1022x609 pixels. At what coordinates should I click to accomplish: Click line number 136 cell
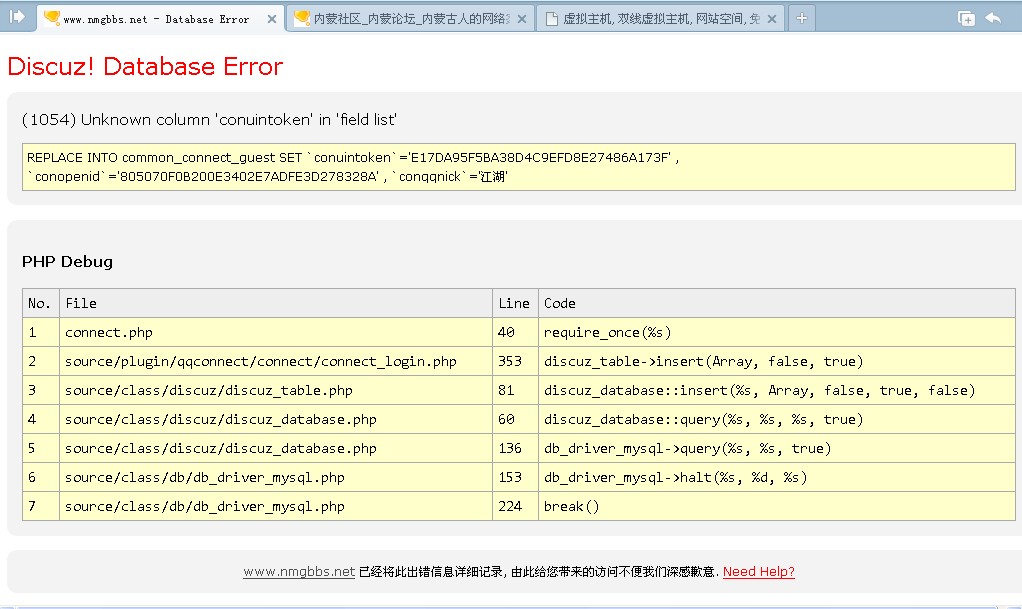tap(516, 449)
